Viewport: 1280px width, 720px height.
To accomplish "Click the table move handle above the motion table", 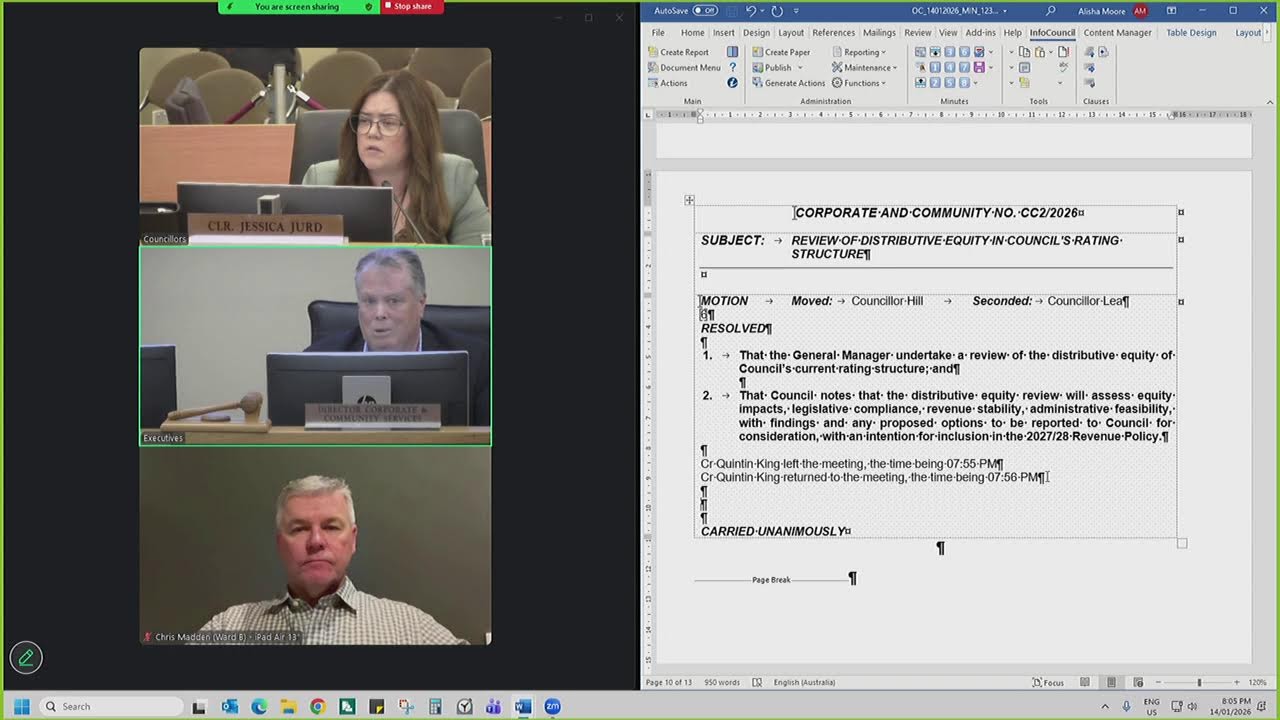I will coord(689,200).
